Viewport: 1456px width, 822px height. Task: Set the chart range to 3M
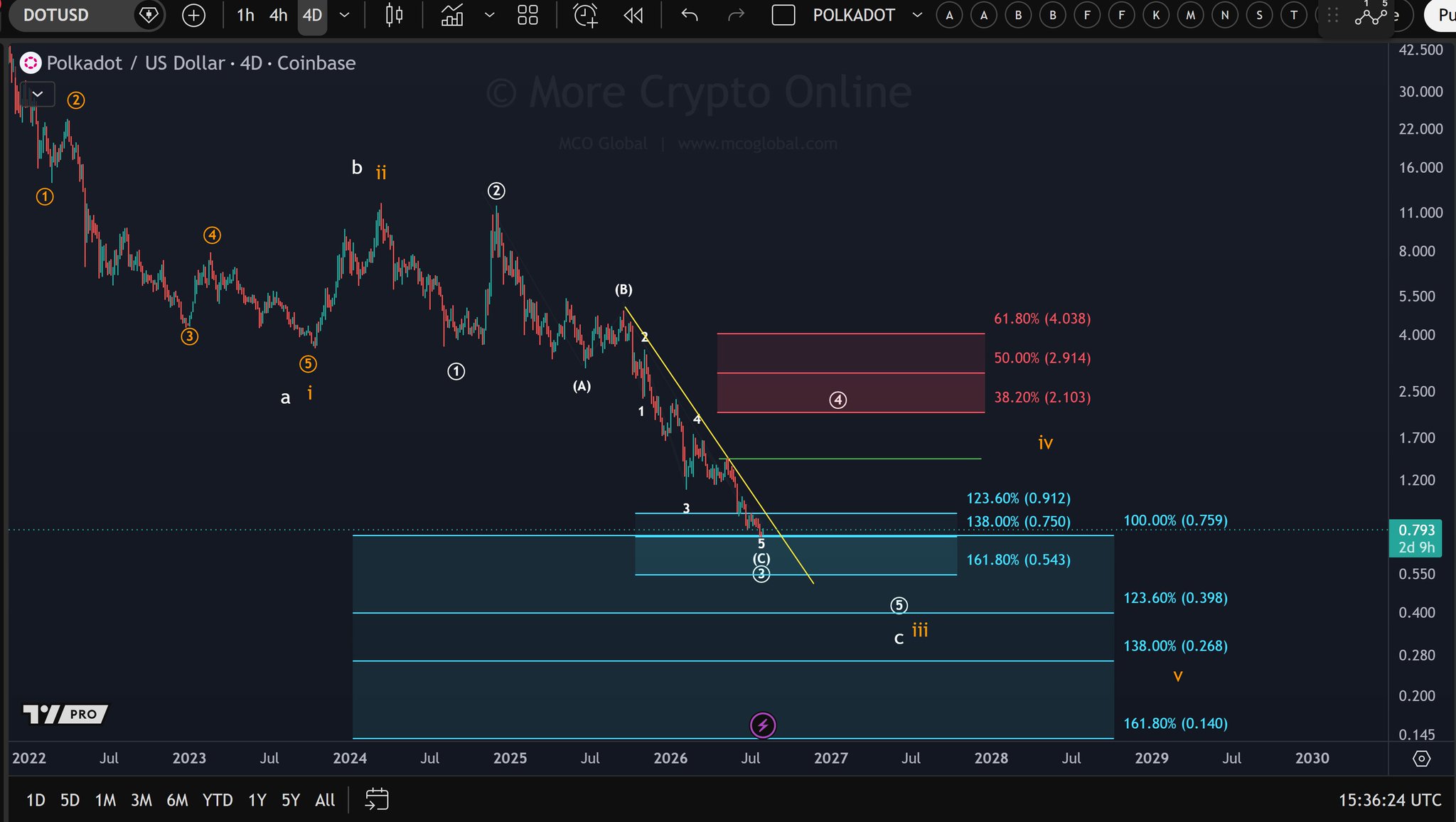click(141, 800)
